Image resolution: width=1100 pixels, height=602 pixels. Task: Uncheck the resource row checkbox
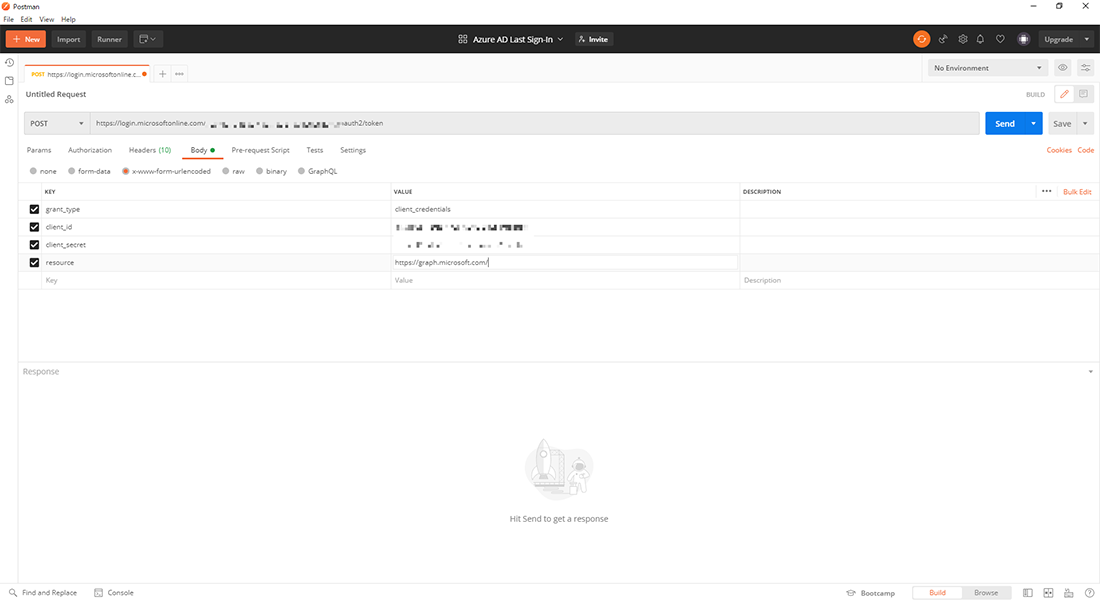34,262
